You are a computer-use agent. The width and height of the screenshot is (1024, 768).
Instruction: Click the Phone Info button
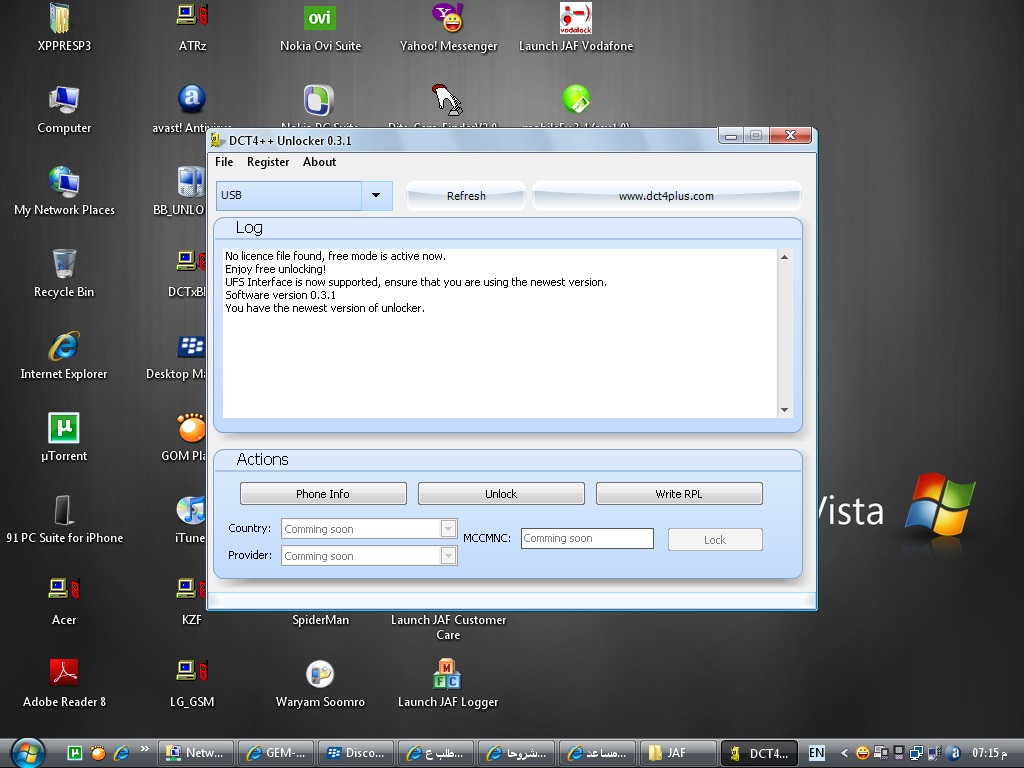[323, 494]
